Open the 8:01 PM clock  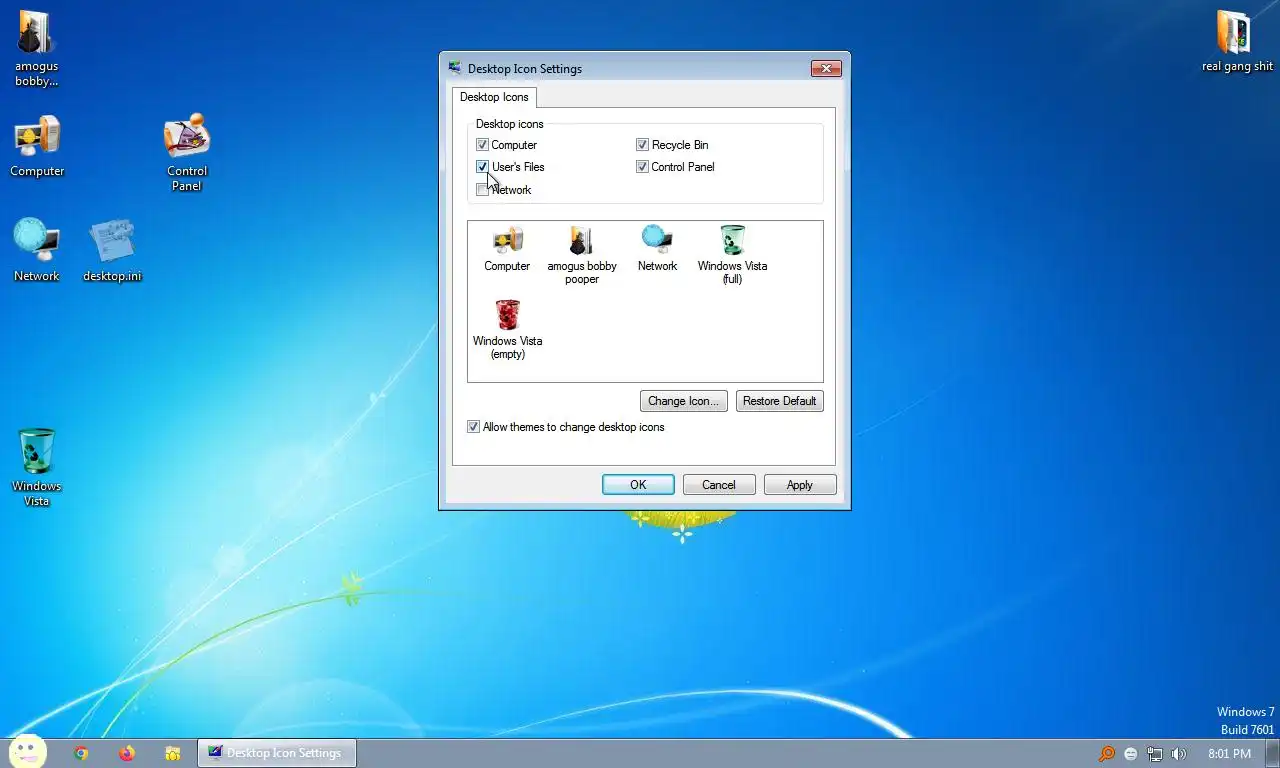[1229, 753]
